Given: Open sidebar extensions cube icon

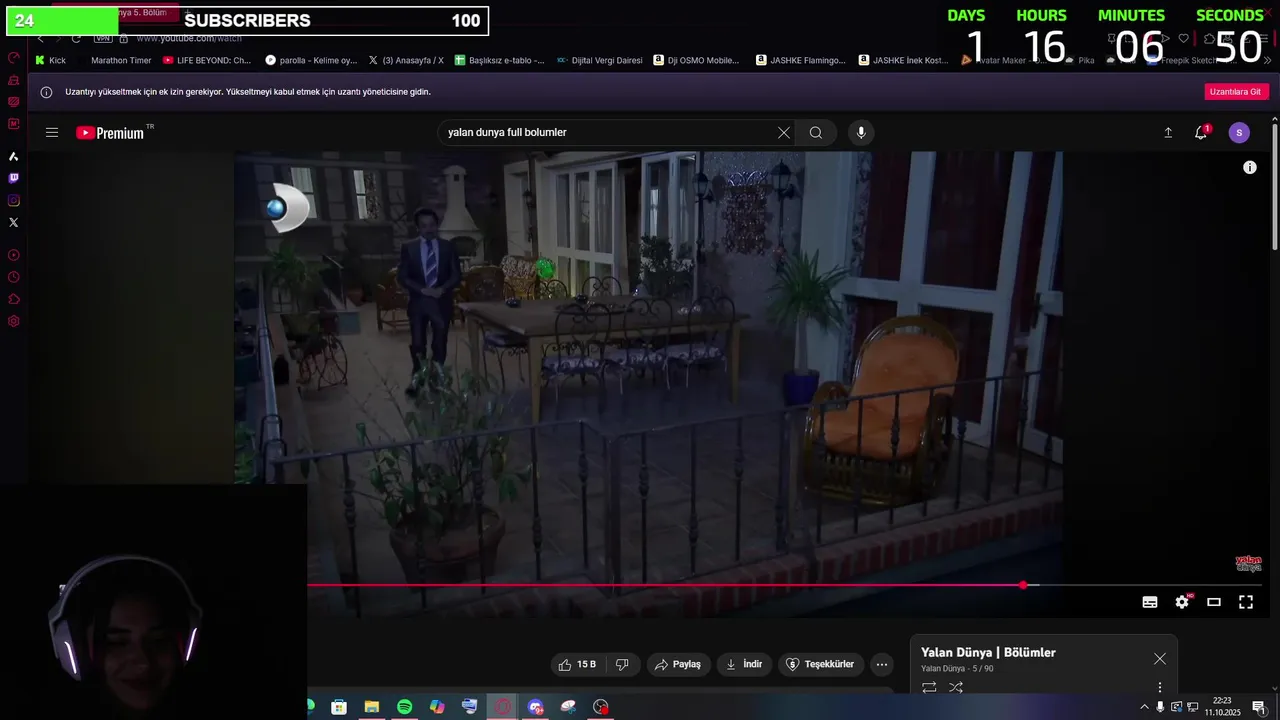Looking at the screenshot, I should pos(13,299).
